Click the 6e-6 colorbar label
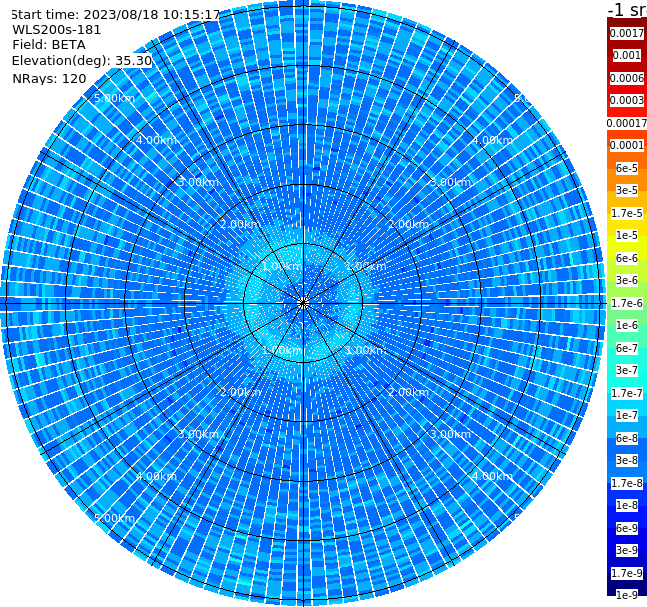Image resolution: width=647 pixels, height=607 pixels. (x=627, y=258)
